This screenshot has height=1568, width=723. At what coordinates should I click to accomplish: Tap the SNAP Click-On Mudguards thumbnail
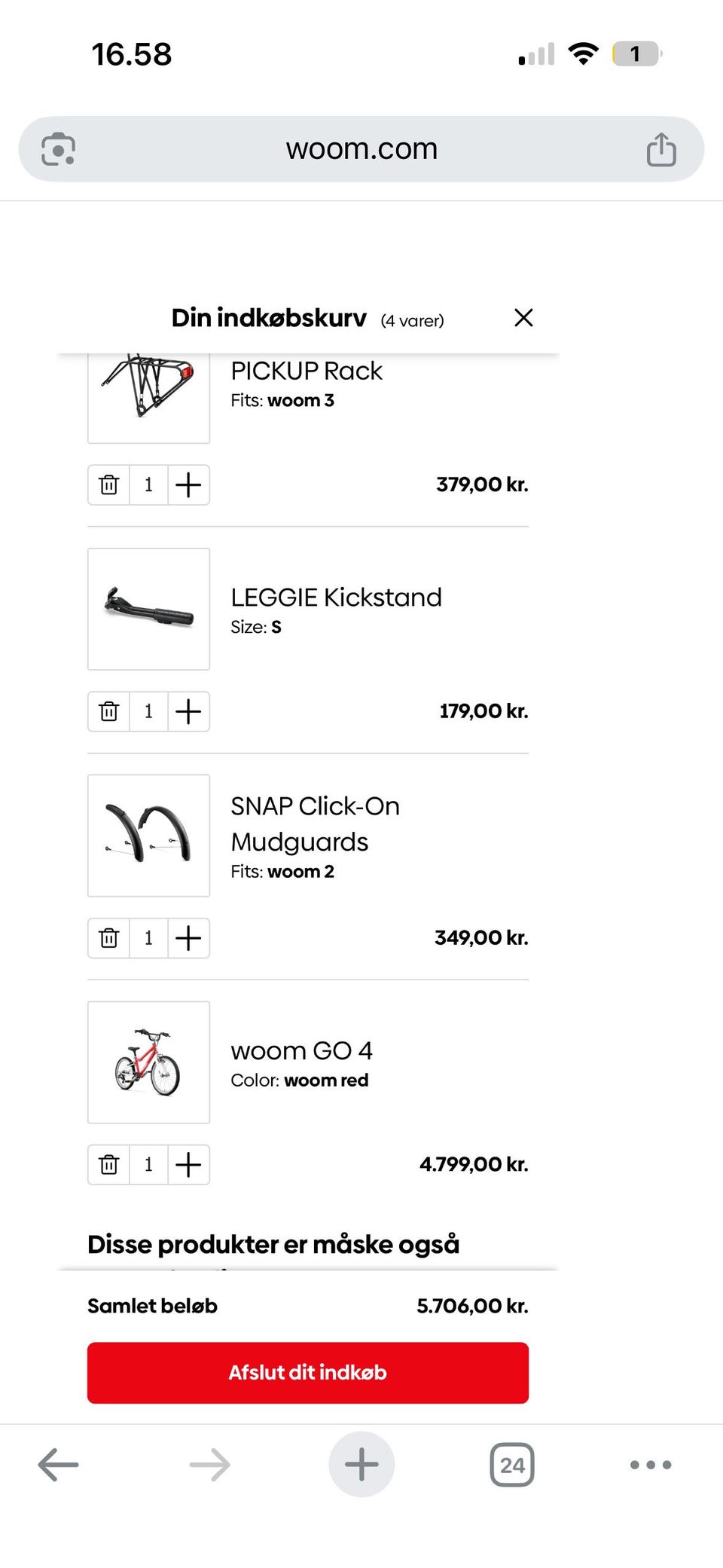pos(148,835)
